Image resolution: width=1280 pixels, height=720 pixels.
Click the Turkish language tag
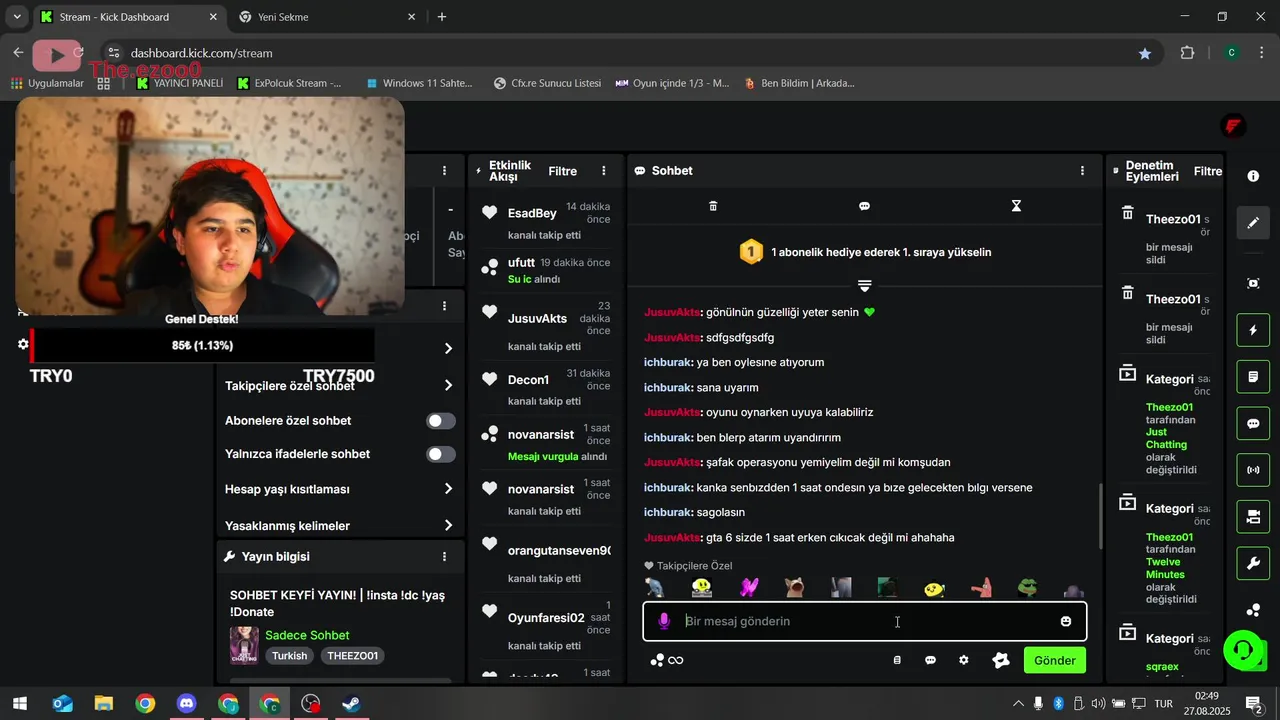coord(290,656)
